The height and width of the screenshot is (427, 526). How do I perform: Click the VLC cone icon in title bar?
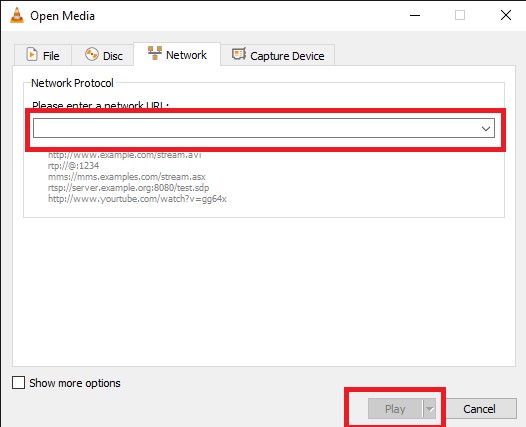pyautogui.click(x=17, y=15)
